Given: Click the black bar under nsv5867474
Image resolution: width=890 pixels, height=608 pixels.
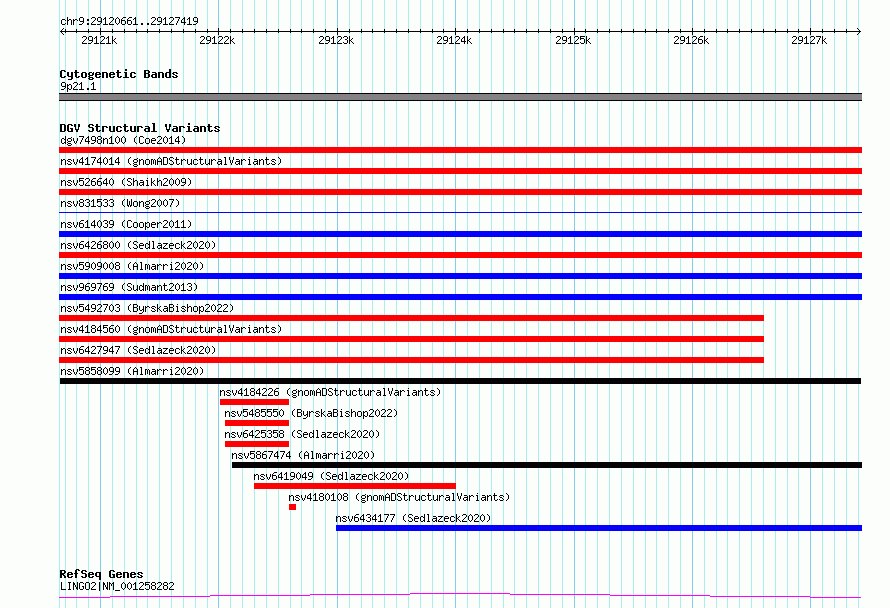Looking at the screenshot, I should (x=547, y=465).
